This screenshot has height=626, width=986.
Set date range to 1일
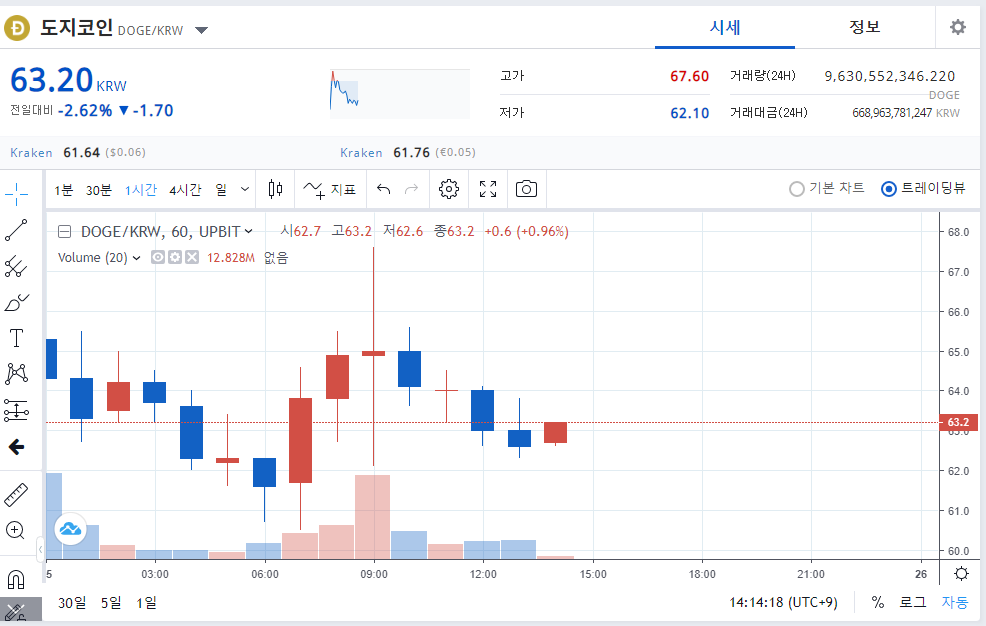147,603
